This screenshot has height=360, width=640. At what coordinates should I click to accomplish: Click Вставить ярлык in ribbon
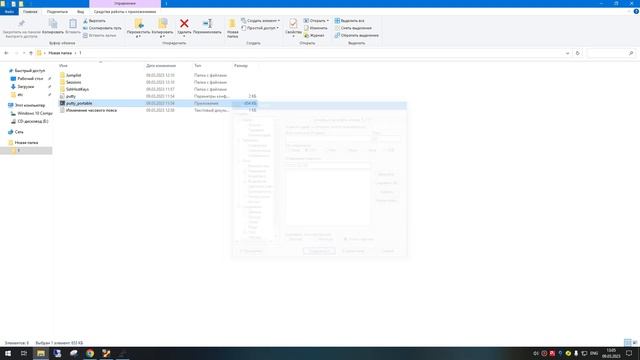tap(100, 36)
